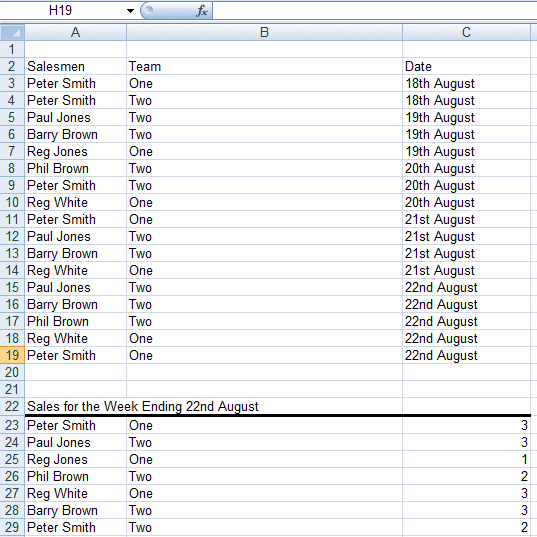Select 'Barry Brown' in row 16
Image resolution: width=537 pixels, height=537 pixels.
(75, 304)
